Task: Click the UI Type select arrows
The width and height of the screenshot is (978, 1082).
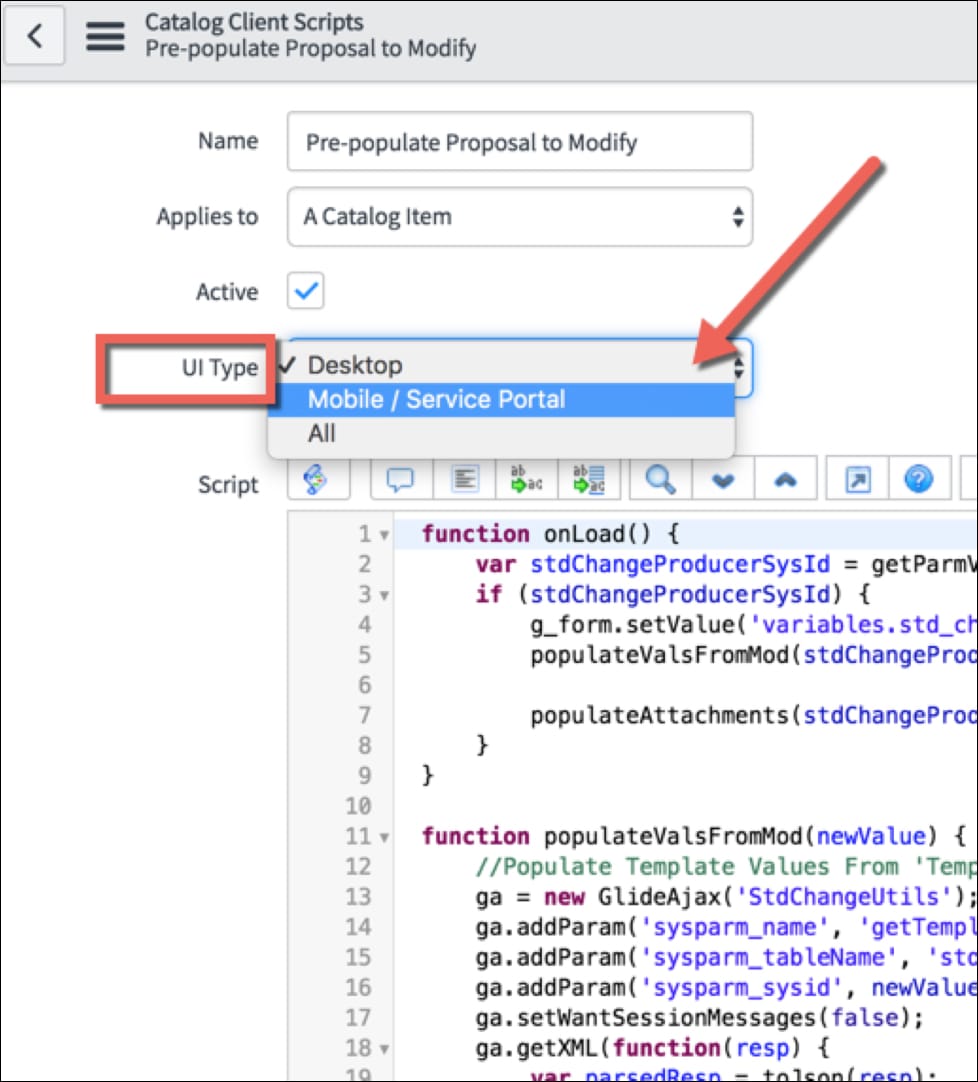Action: 739,367
